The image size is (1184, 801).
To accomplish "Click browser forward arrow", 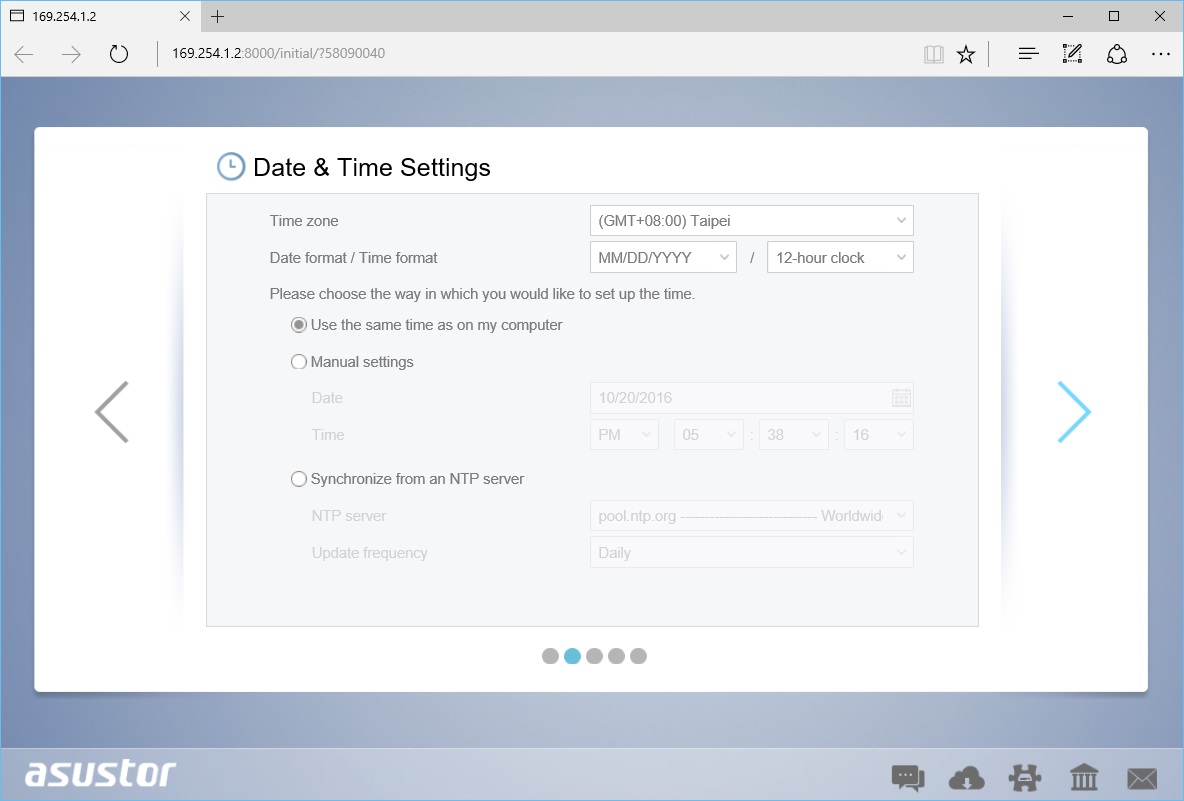I will 71,54.
